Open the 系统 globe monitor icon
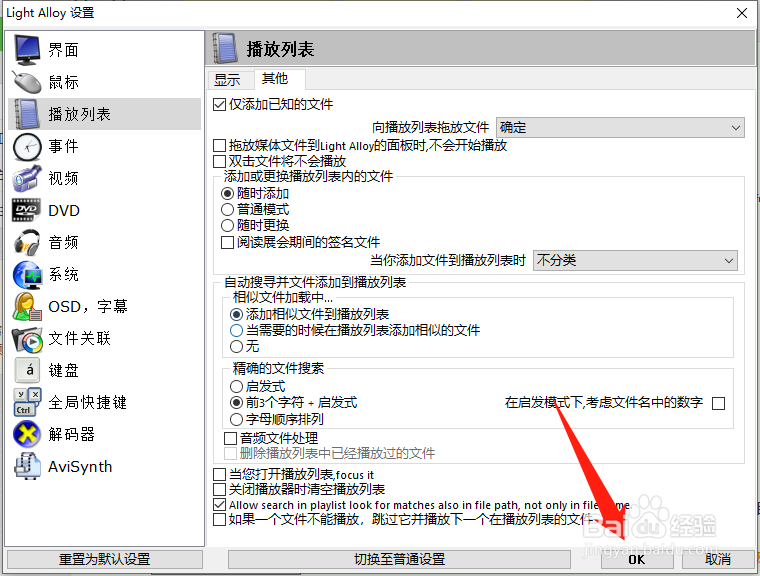This screenshot has width=760, height=576. [x=27, y=274]
